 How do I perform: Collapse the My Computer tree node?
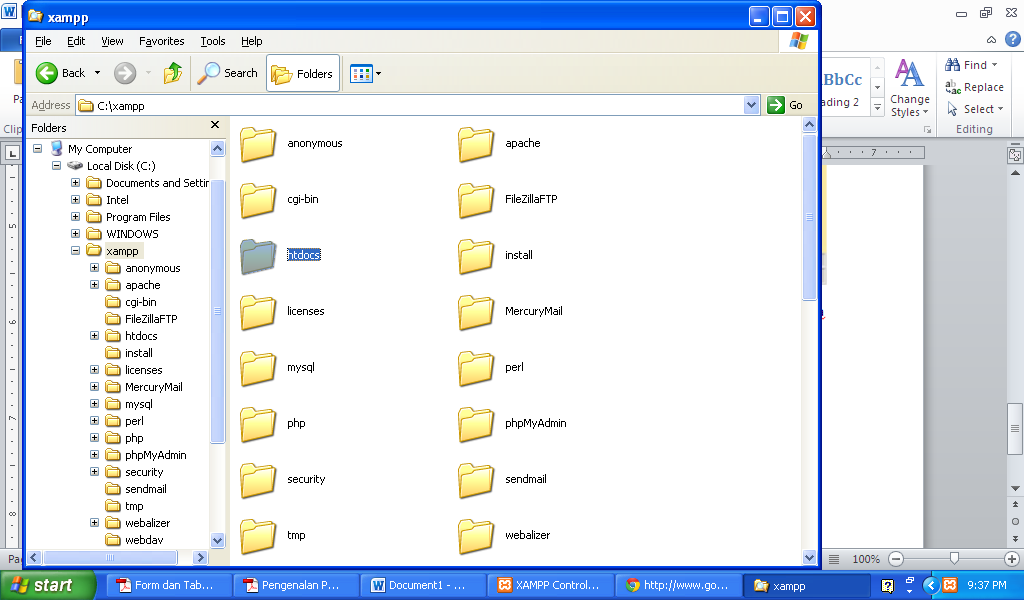coord(37,149)
